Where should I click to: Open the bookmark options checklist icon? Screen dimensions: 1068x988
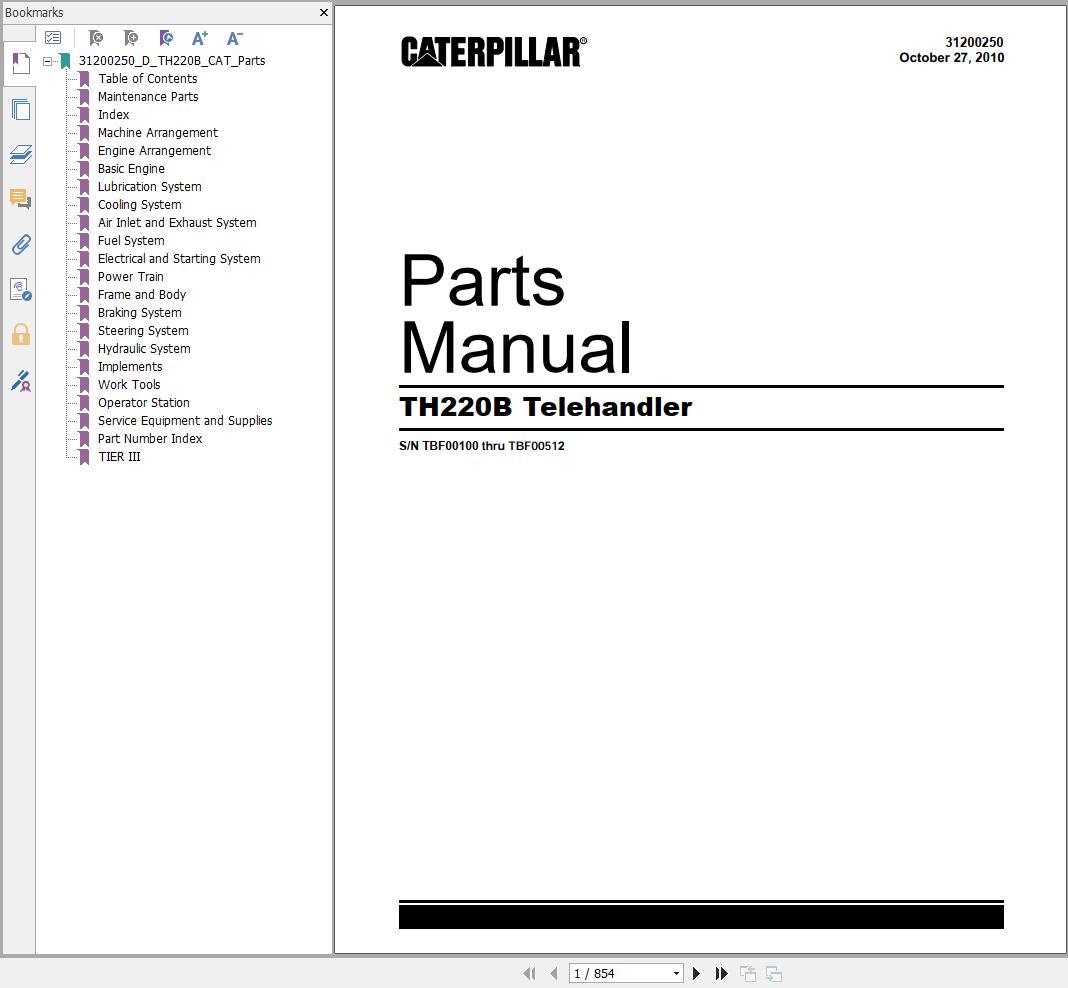click(53, 37)
